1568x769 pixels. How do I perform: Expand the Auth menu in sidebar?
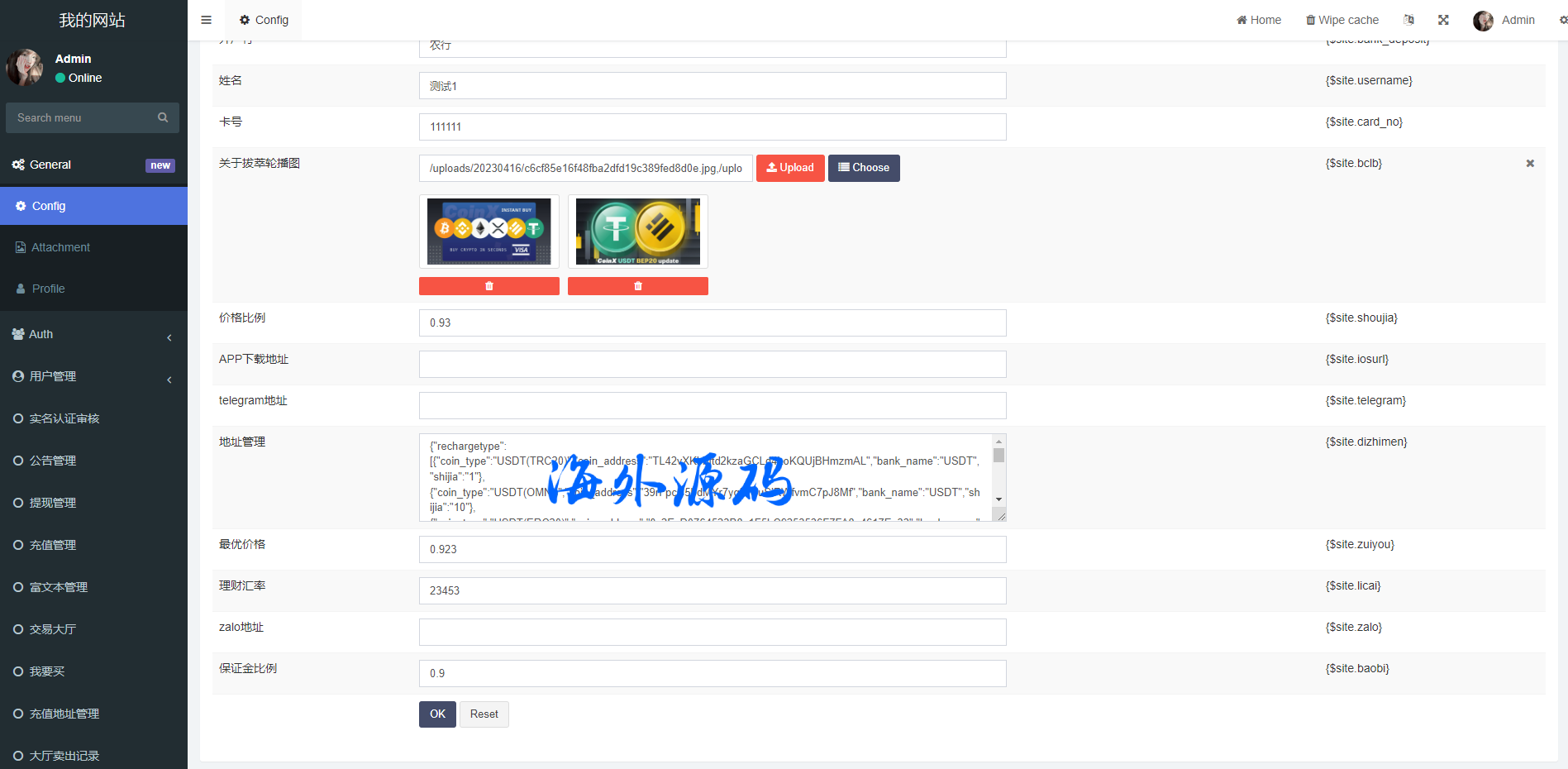pos(93,334)
